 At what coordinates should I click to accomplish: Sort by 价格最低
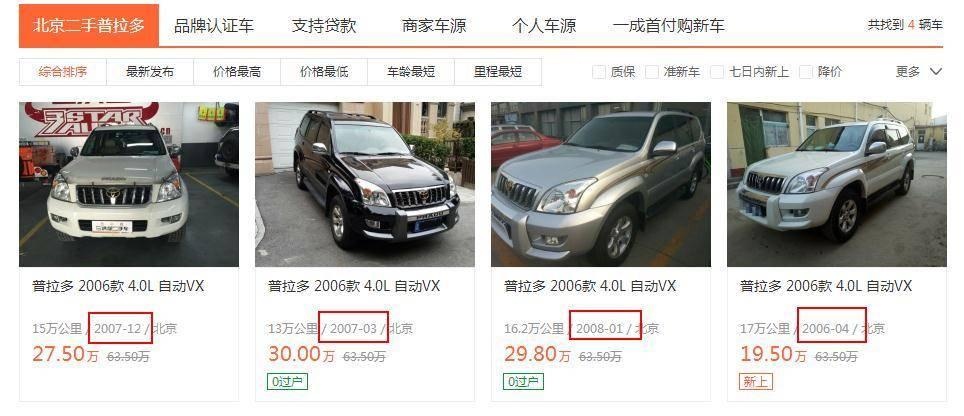(x=324, y=72)
